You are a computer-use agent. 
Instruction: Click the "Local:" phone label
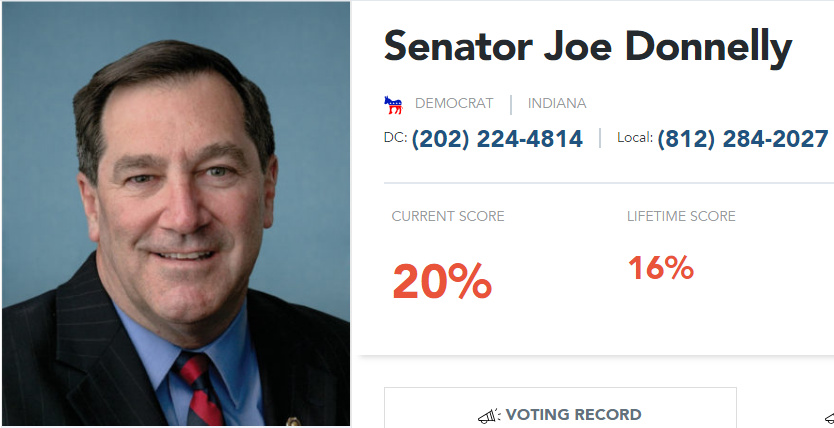pos(635,138)
